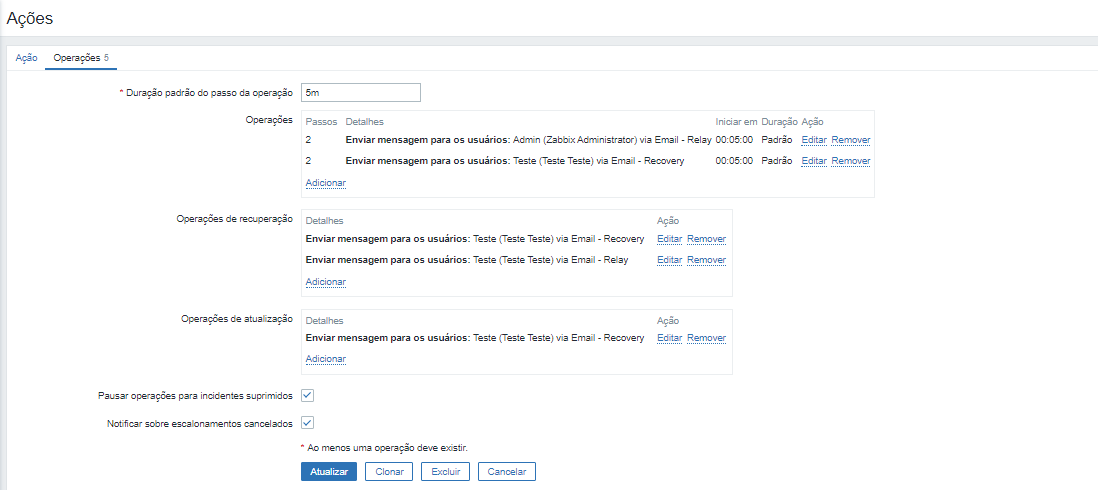Edit the Teste Email - Recovery step operation
This screenshot has height=490, width=1098.
(814, 161)
